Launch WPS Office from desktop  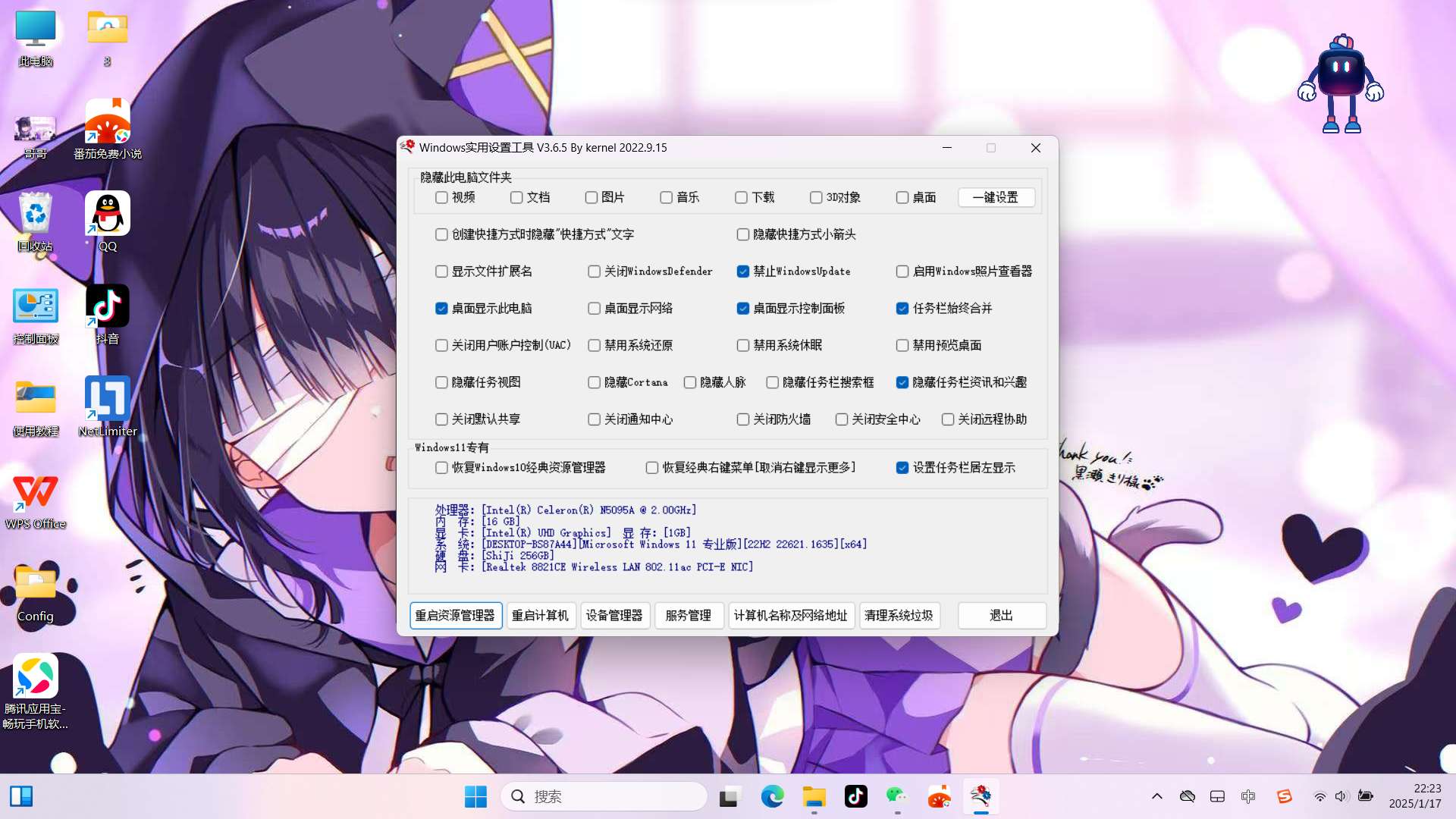pyautogui.click(x=35, y=500)
